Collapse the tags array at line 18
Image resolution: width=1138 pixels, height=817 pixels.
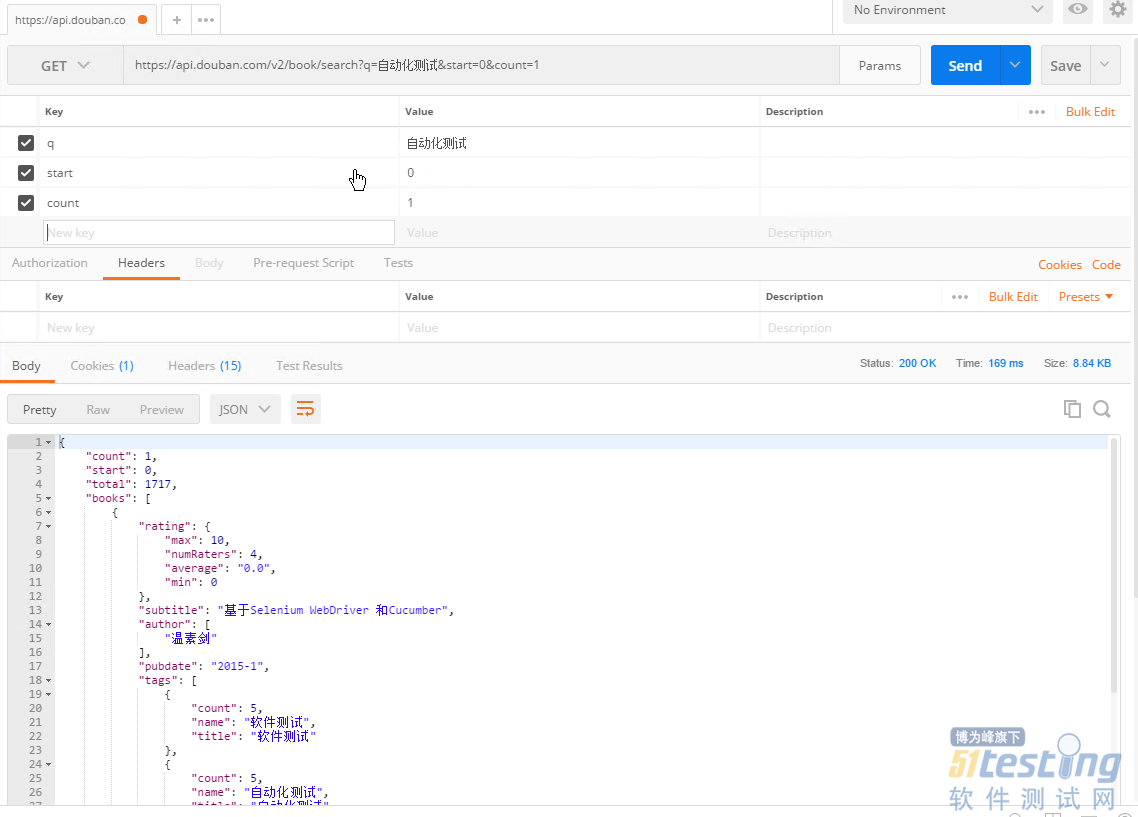[49, 681]
